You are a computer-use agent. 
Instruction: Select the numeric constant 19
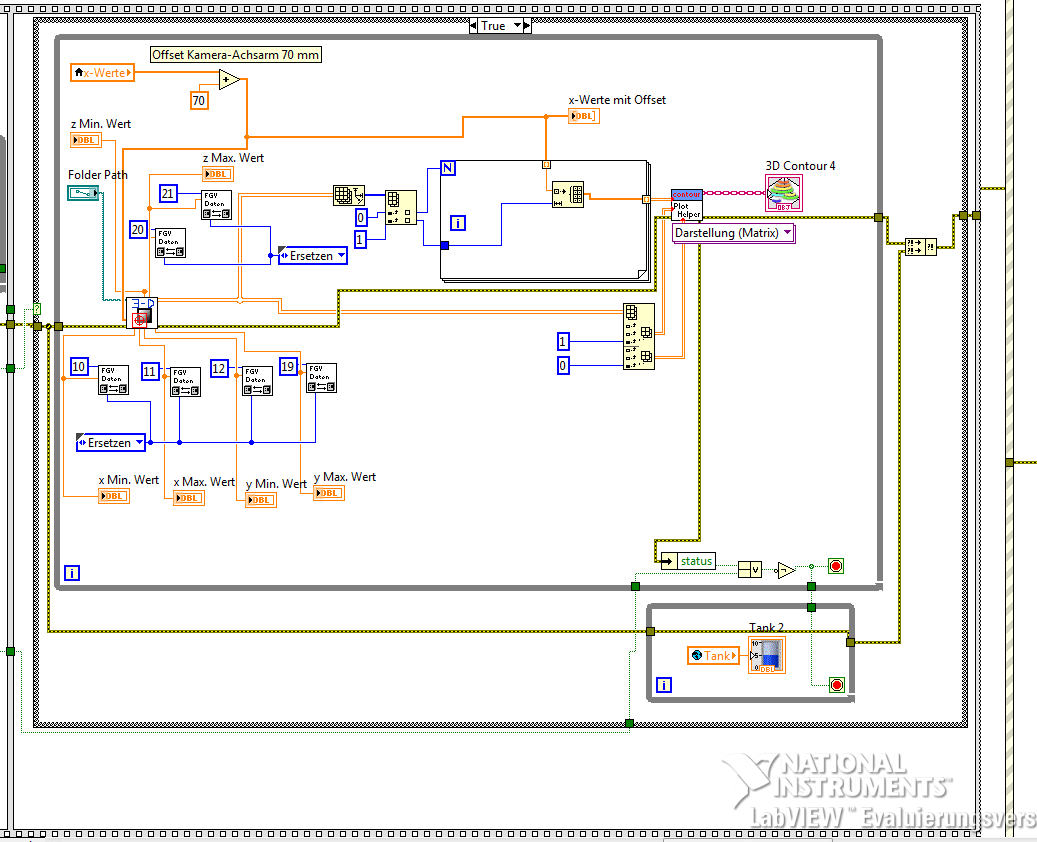[288, 366]
